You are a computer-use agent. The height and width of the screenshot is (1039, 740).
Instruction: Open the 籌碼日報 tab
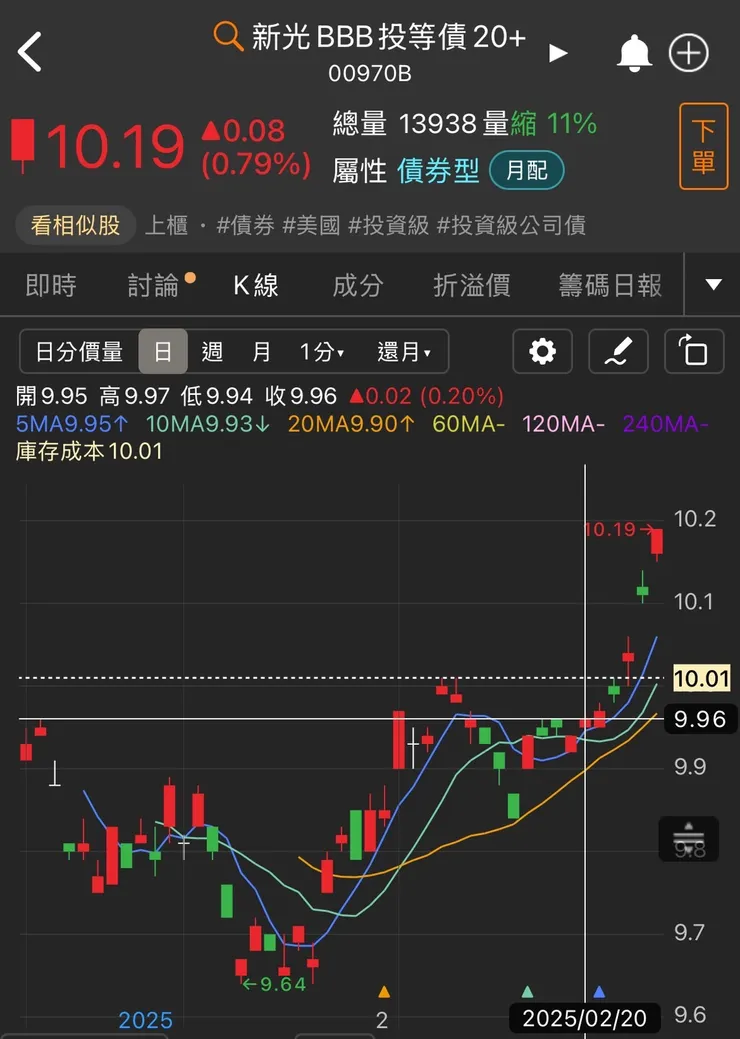pyautogui.click(x=610, y=286)
